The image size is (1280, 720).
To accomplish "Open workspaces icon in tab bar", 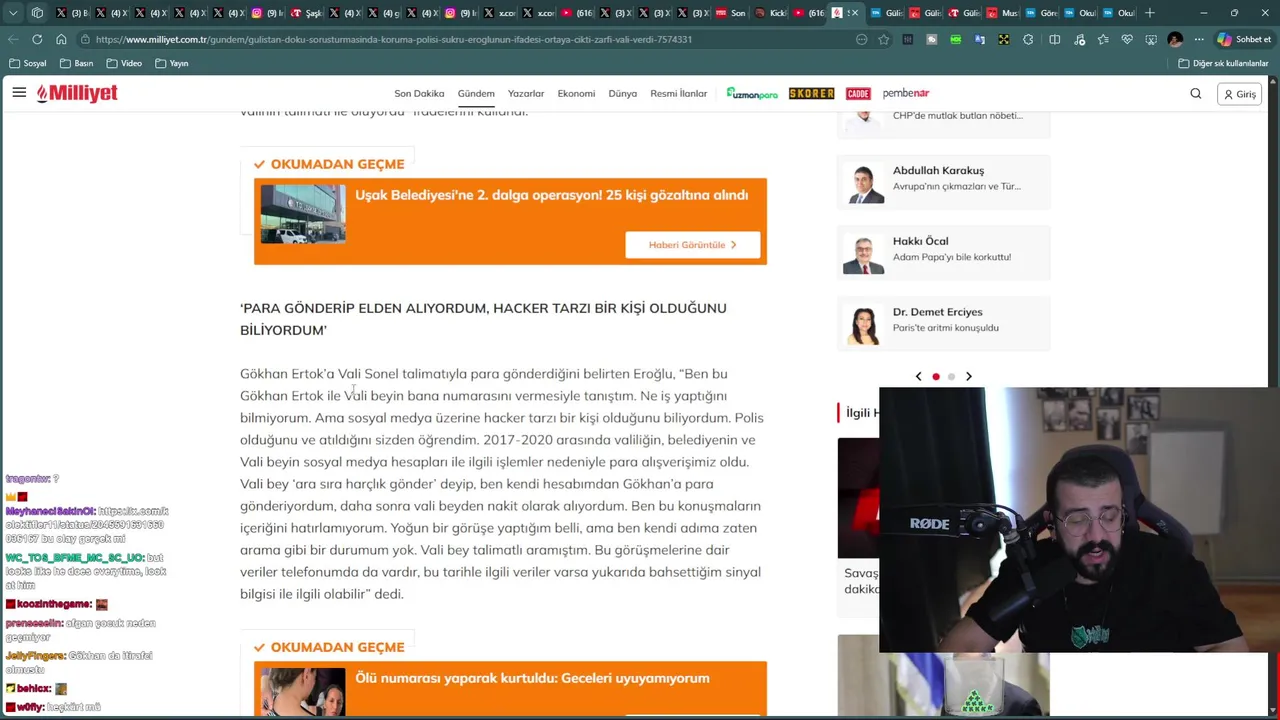I will [37, 13].
